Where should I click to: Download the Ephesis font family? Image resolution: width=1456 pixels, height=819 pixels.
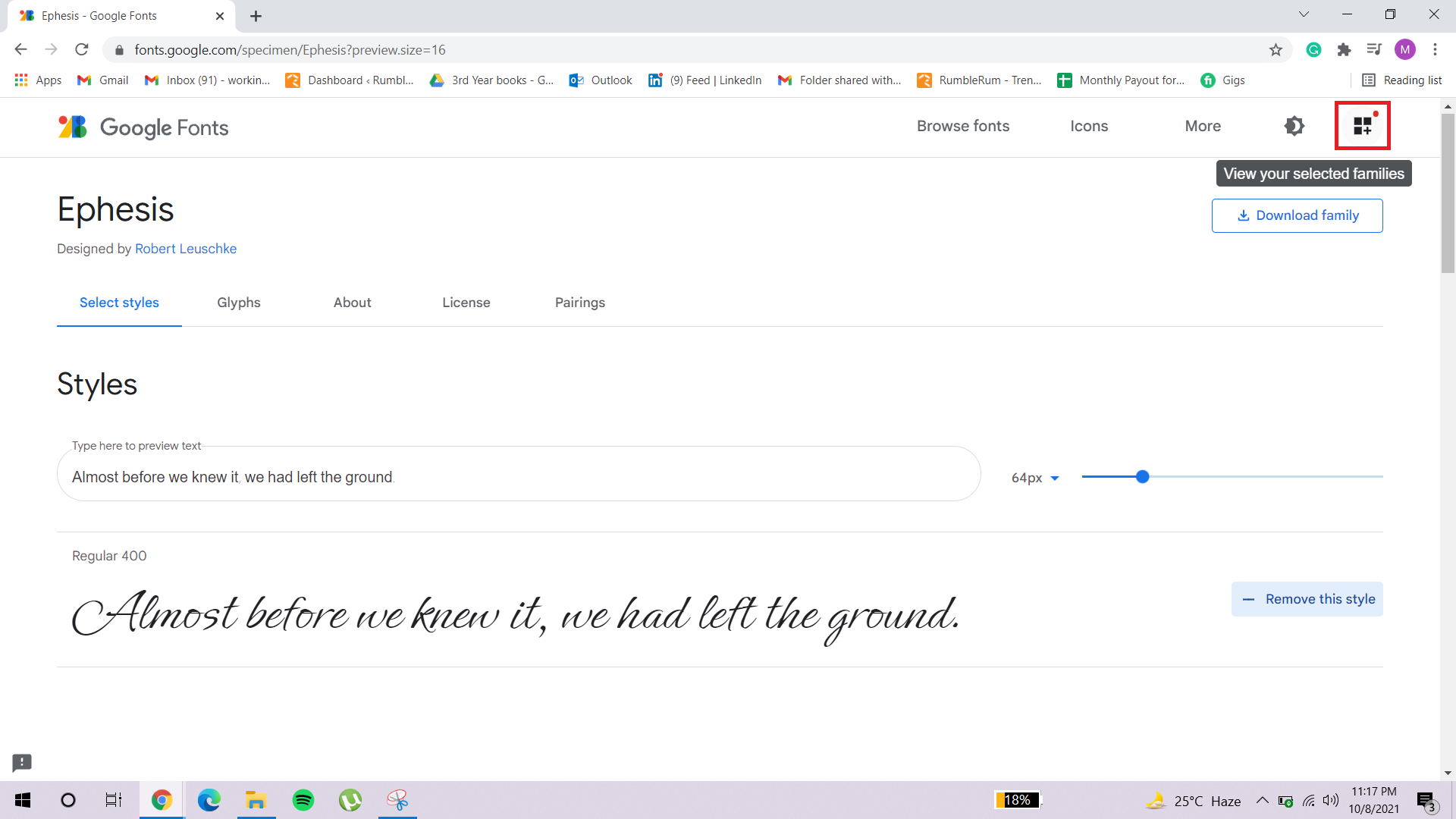(x=1298, y=215)
